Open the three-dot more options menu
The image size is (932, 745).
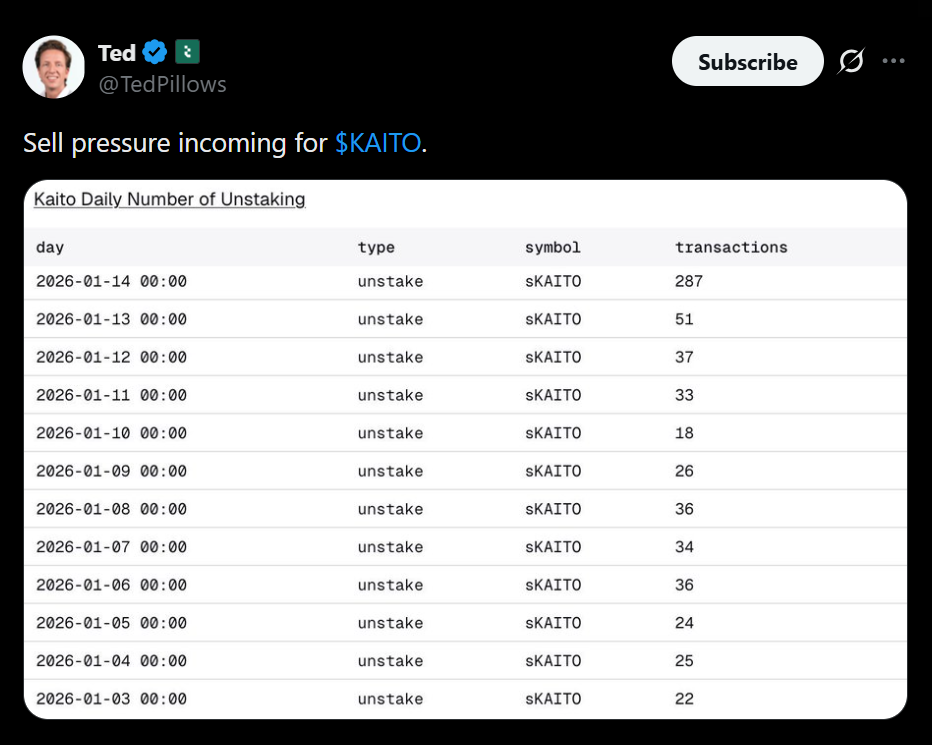point(893,62)
